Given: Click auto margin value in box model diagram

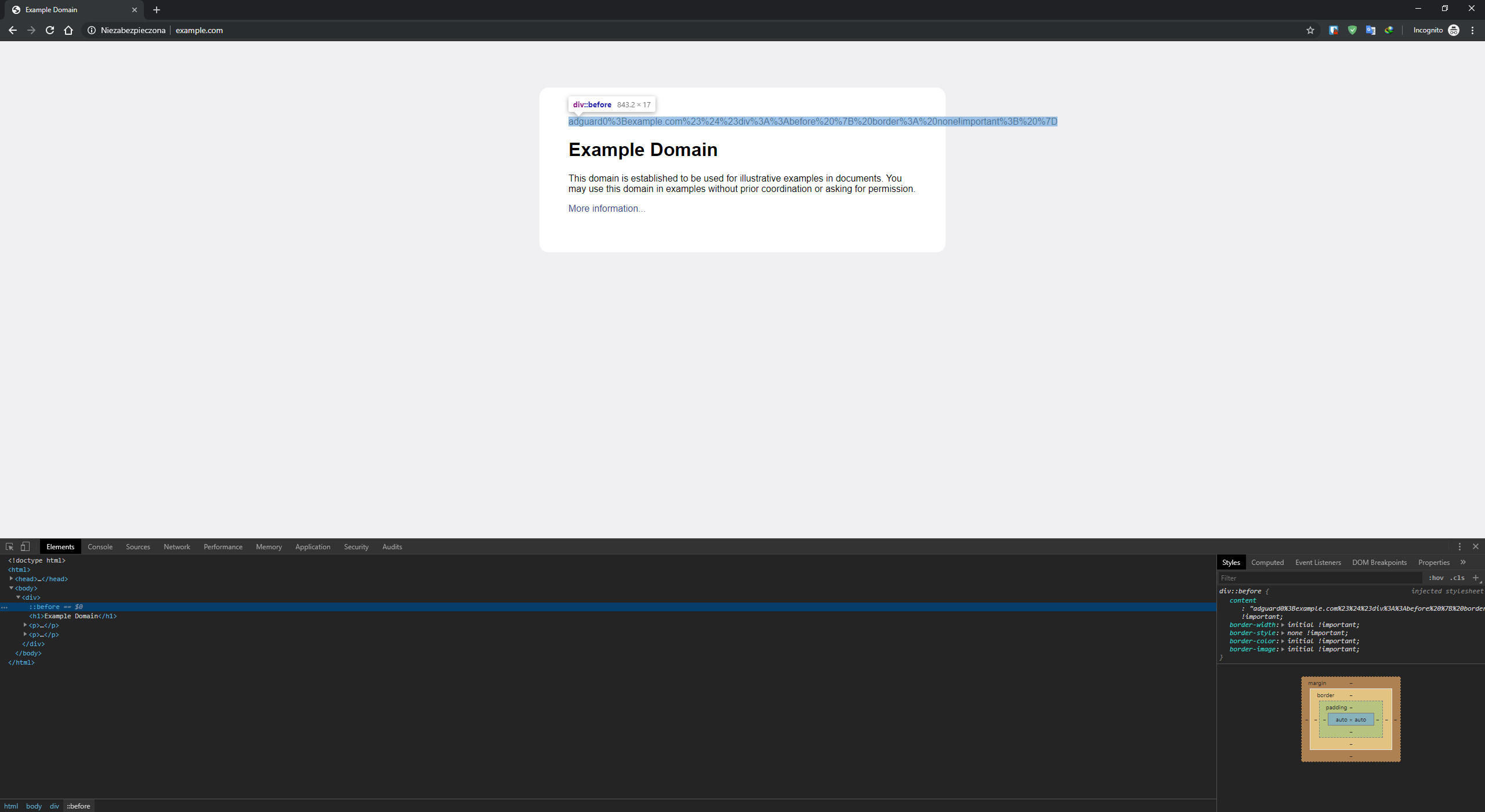Looking at the screenshot, I should coord(1350,719).
